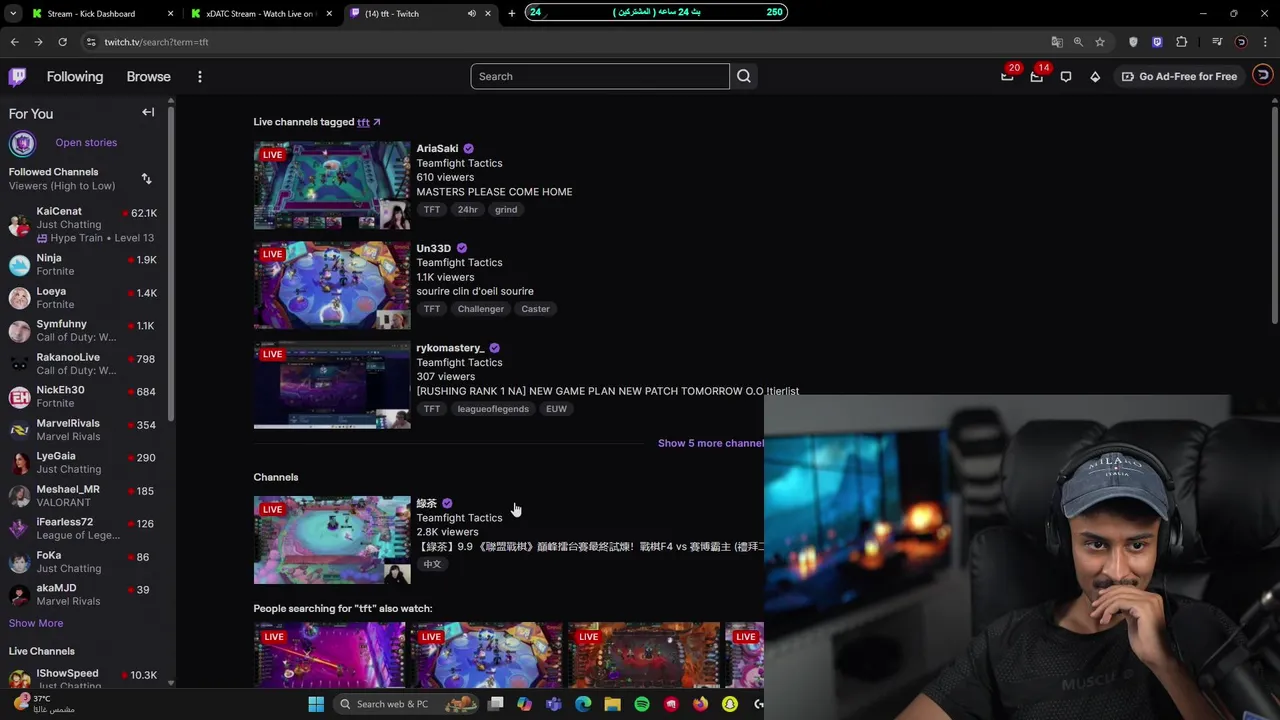Screen dimensions: 1280x720
Task: Click the grind tag under AriaSaki
Action: pyautogui.click(x=506, y=210)
